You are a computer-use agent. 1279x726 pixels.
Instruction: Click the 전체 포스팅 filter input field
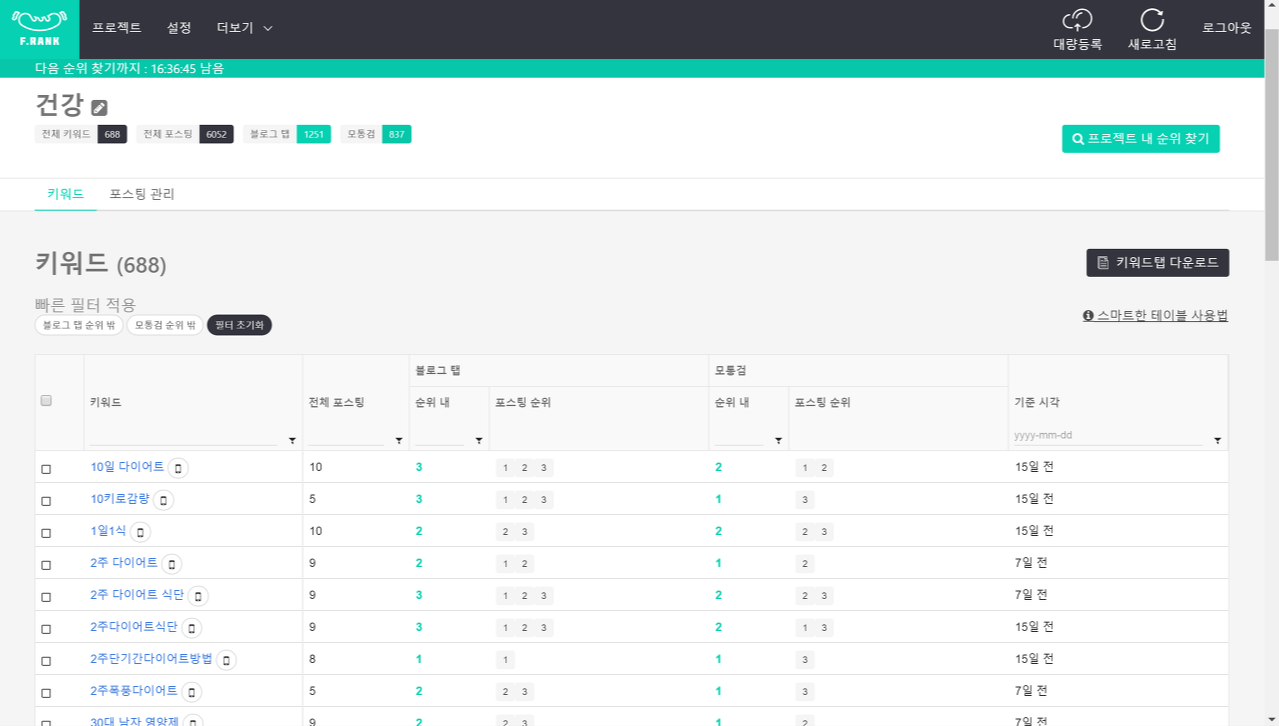tap(346, 437)
